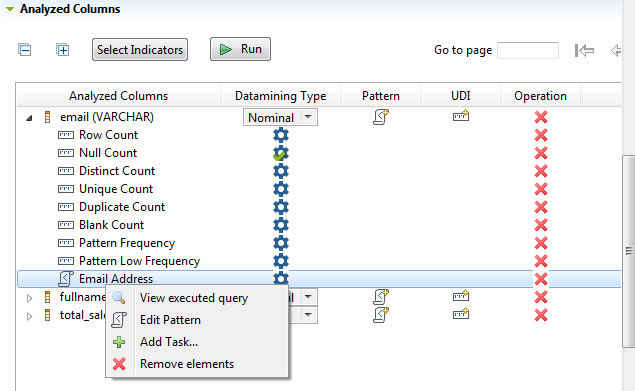
Task: Expand the fullname column node
Action: tap(29, 298)
